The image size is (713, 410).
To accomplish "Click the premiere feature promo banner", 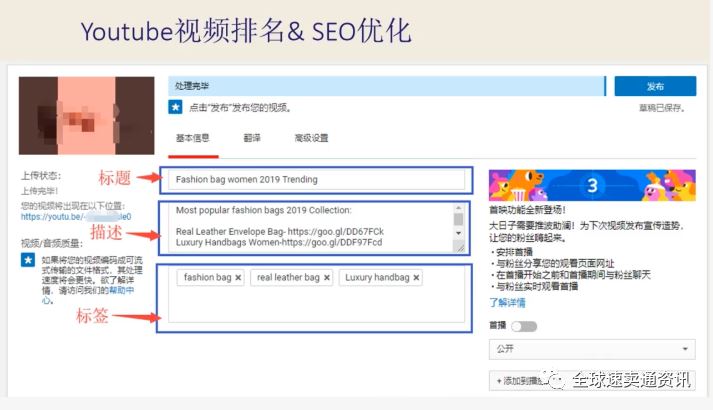I will 592,185.
